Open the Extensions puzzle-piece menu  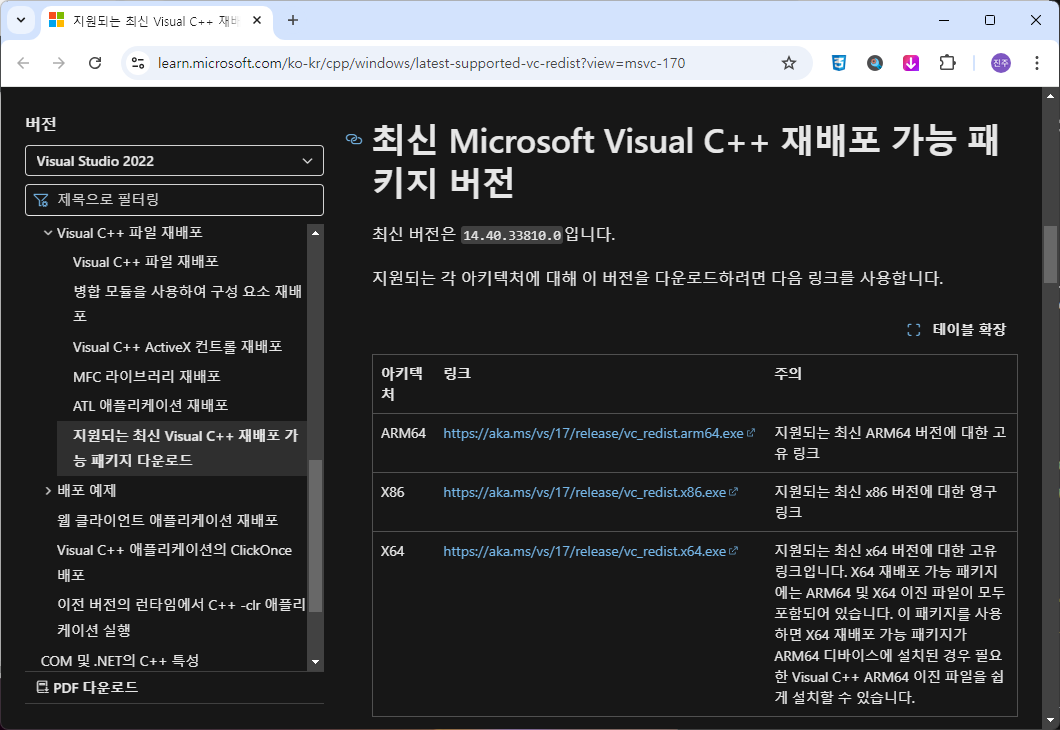click(x=947, y=63)
